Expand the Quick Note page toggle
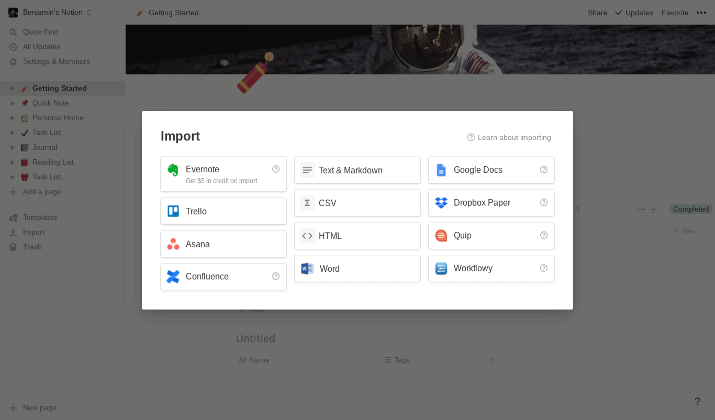The image size is (715, 420). point(13,103)
